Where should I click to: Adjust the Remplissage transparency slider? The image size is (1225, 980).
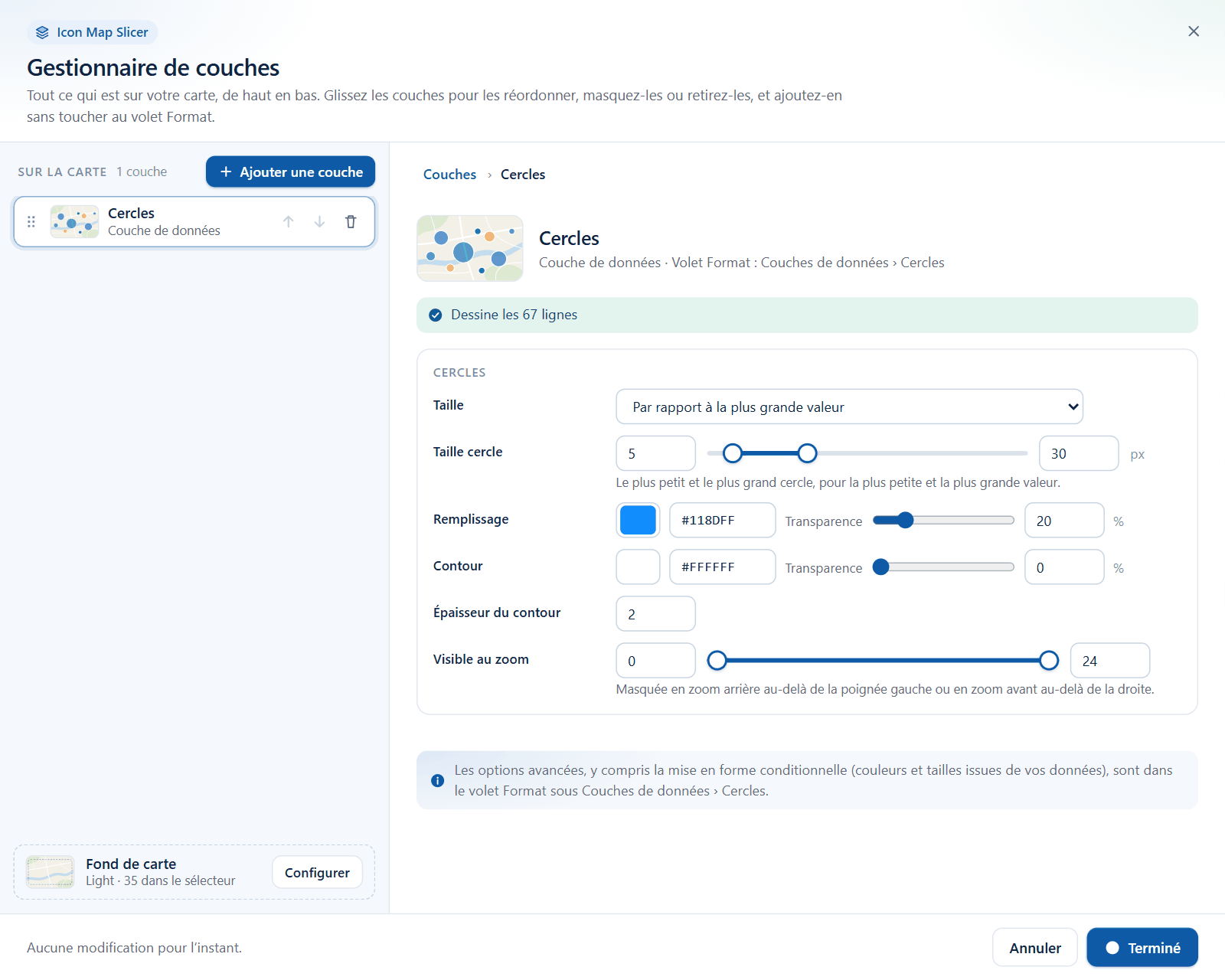943,521
